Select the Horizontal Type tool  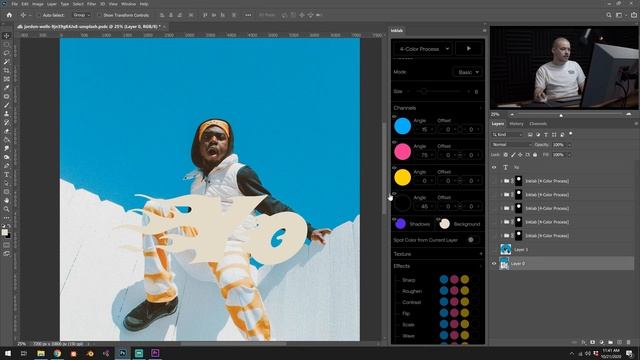(x=6, y=175)
